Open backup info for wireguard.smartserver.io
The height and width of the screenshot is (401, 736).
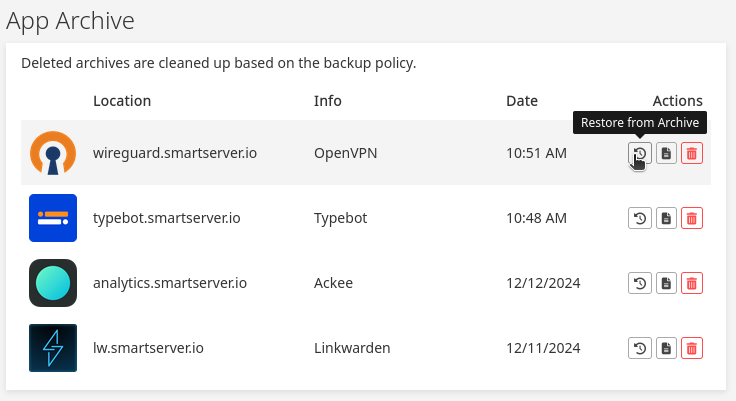pyautogui.click(x=666, y=153)
